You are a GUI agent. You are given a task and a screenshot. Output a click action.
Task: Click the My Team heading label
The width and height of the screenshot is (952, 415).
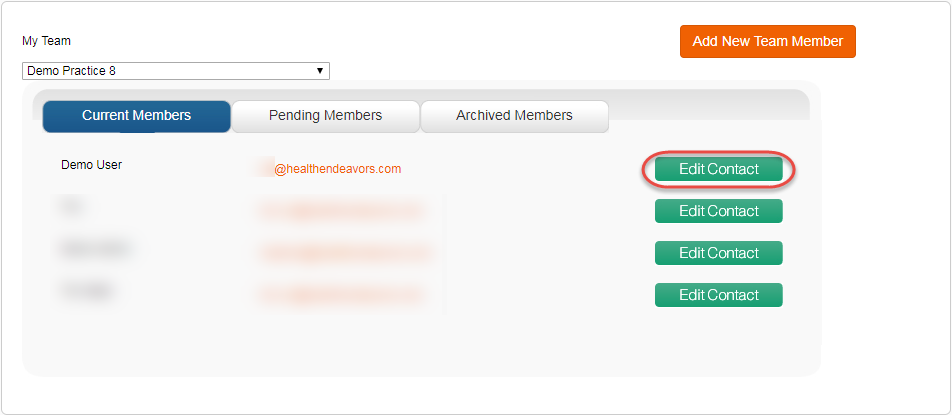pyautogui.click(x=46, y=41)
